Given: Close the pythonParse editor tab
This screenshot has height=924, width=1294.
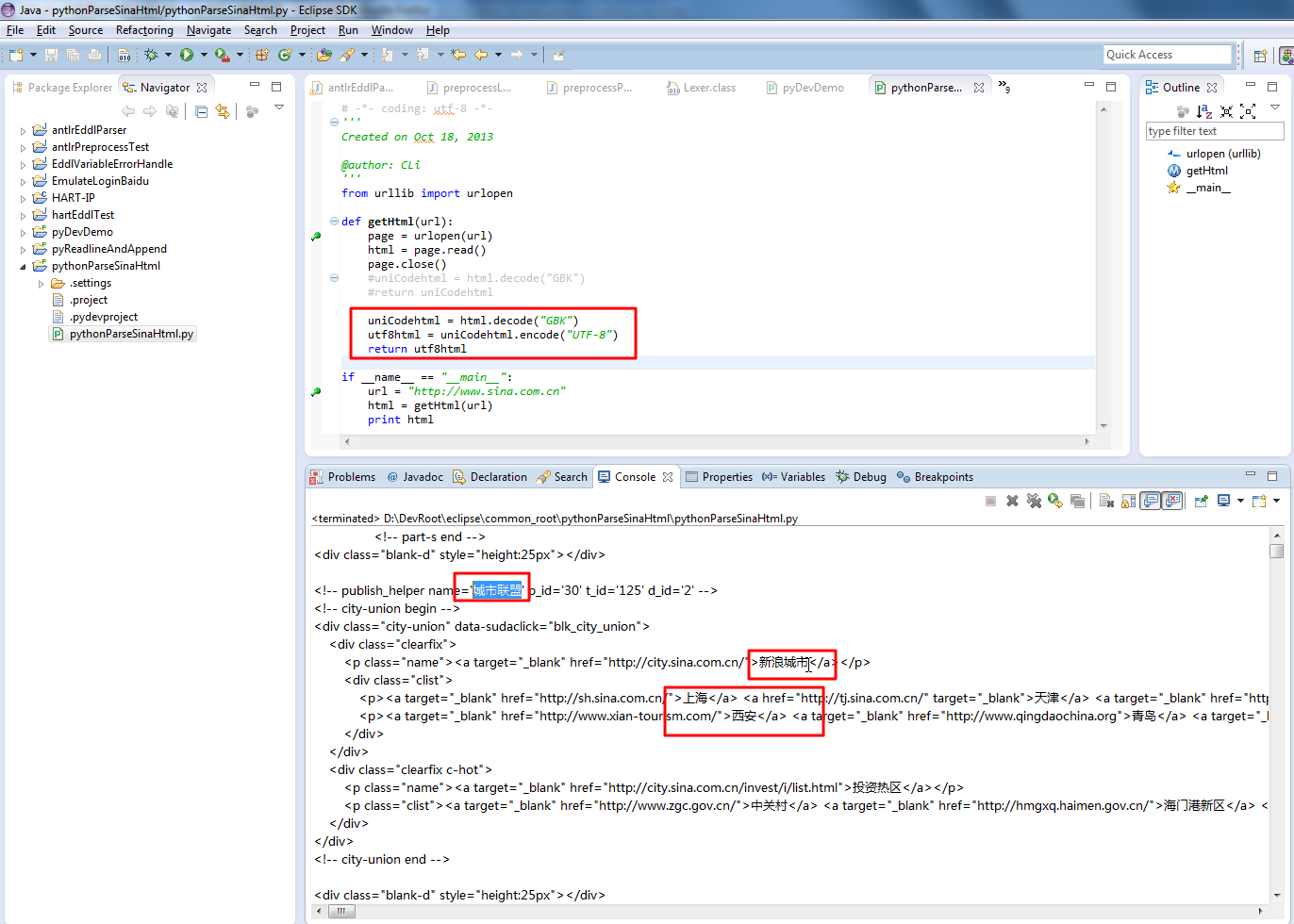Looking at the screenshot, I should coord(979,88).
